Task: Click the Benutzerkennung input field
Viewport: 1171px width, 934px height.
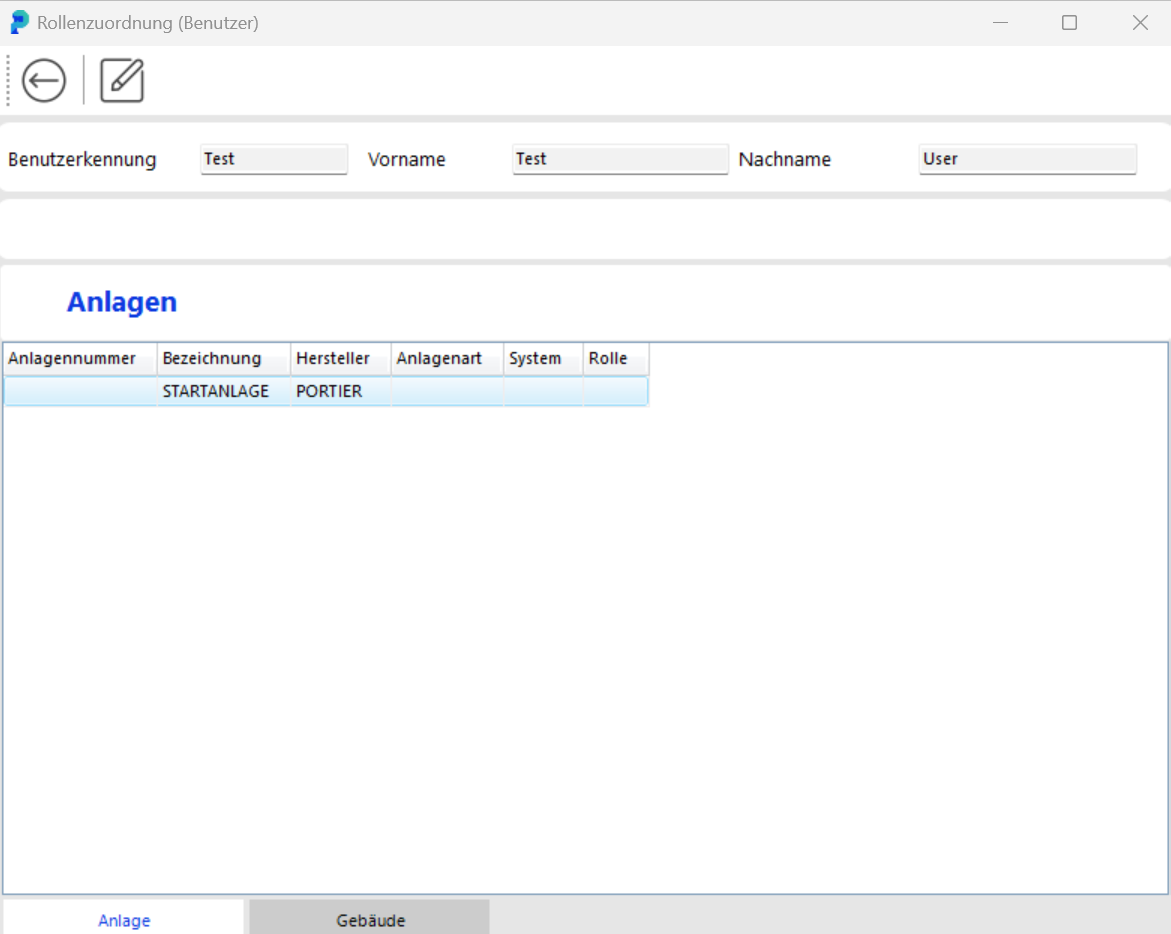Action: pyautogui.click(x=273, y=159)
